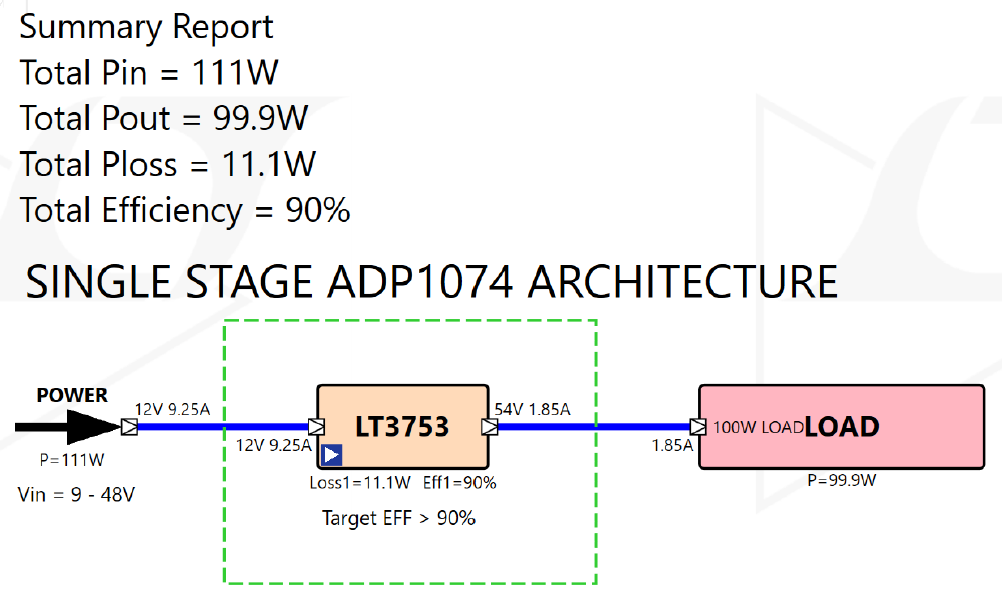
Task: Select the LT3753 converter block
Action: pyautogui.click(x=403, y=427)
